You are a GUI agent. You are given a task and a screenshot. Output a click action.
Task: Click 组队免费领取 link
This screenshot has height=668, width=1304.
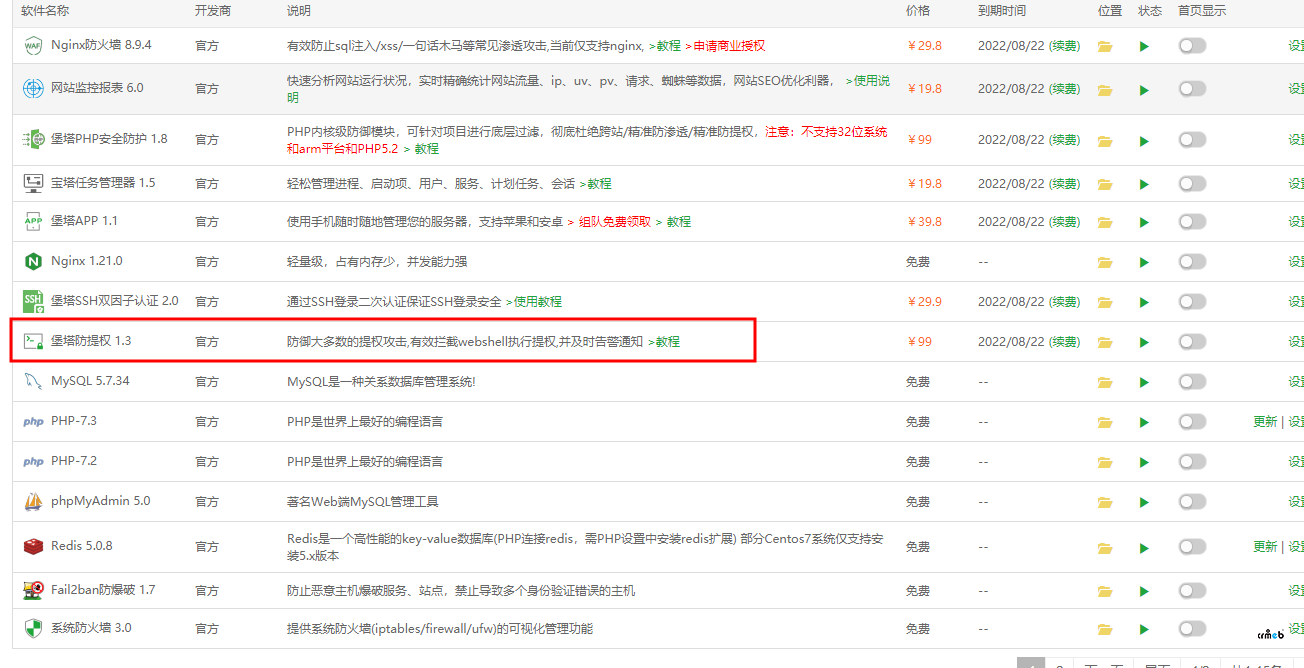[x=609, y=221]
